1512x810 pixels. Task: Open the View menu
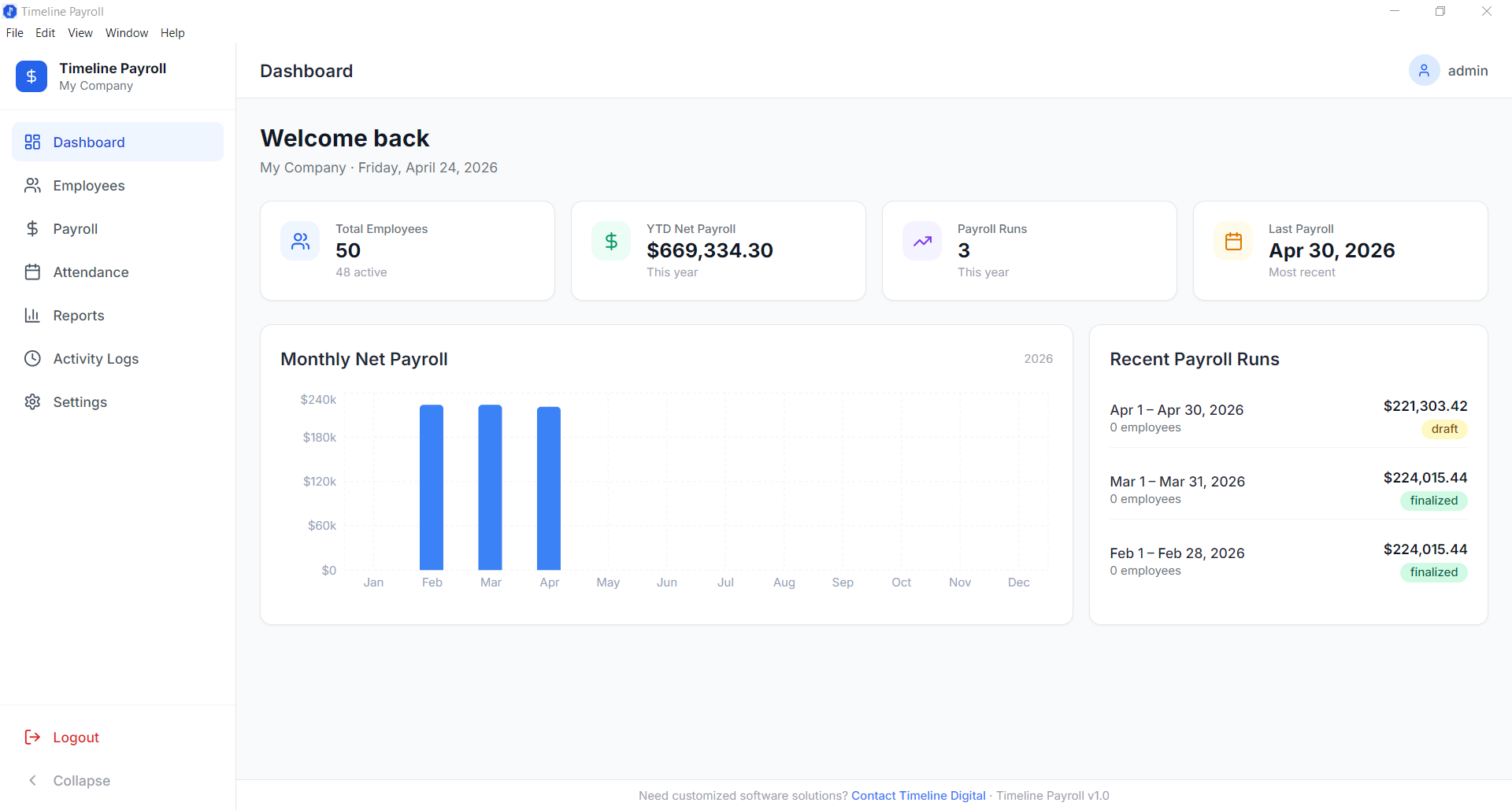click(x=80, y=32)
